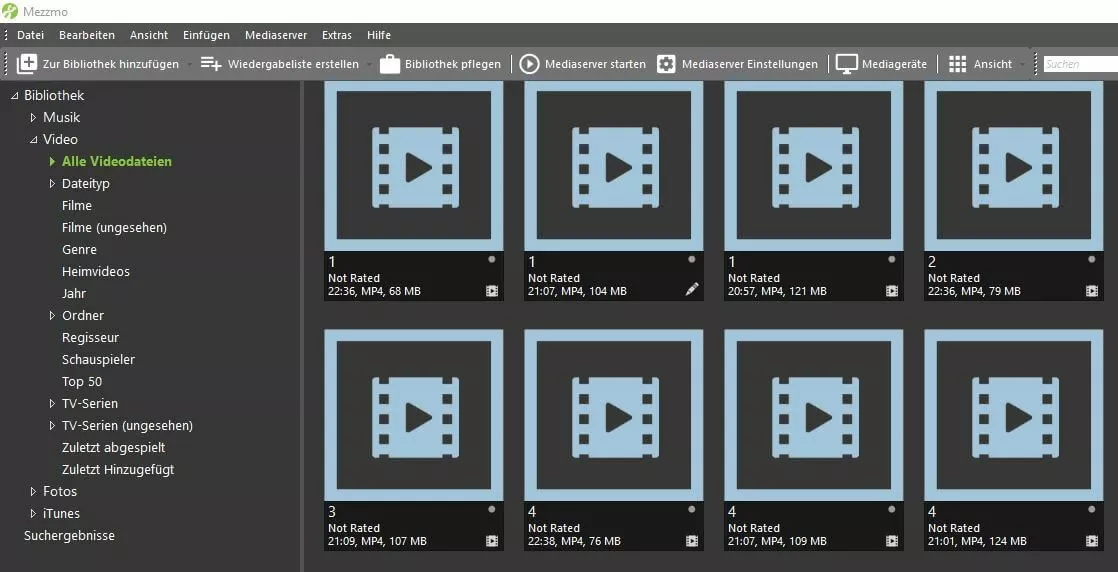Start the media server via Mediaserver starten
Image resolution: width=1118 pixels, height=572 pixels.
tap(583, 64)
